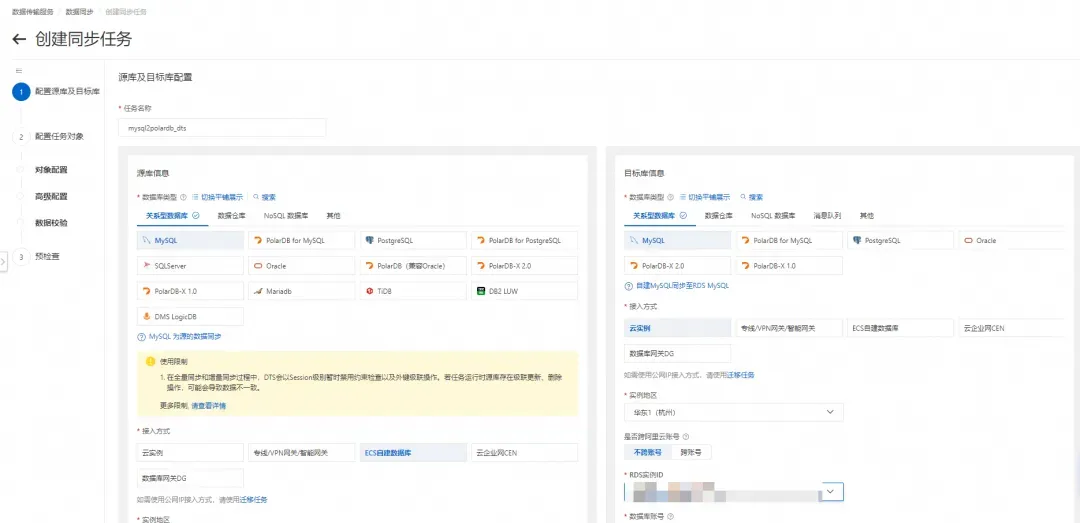Viewport: 1080px width, 523px height.
Task: Switch to target NoSQL 数据库 tab
Action: (773, 216)
